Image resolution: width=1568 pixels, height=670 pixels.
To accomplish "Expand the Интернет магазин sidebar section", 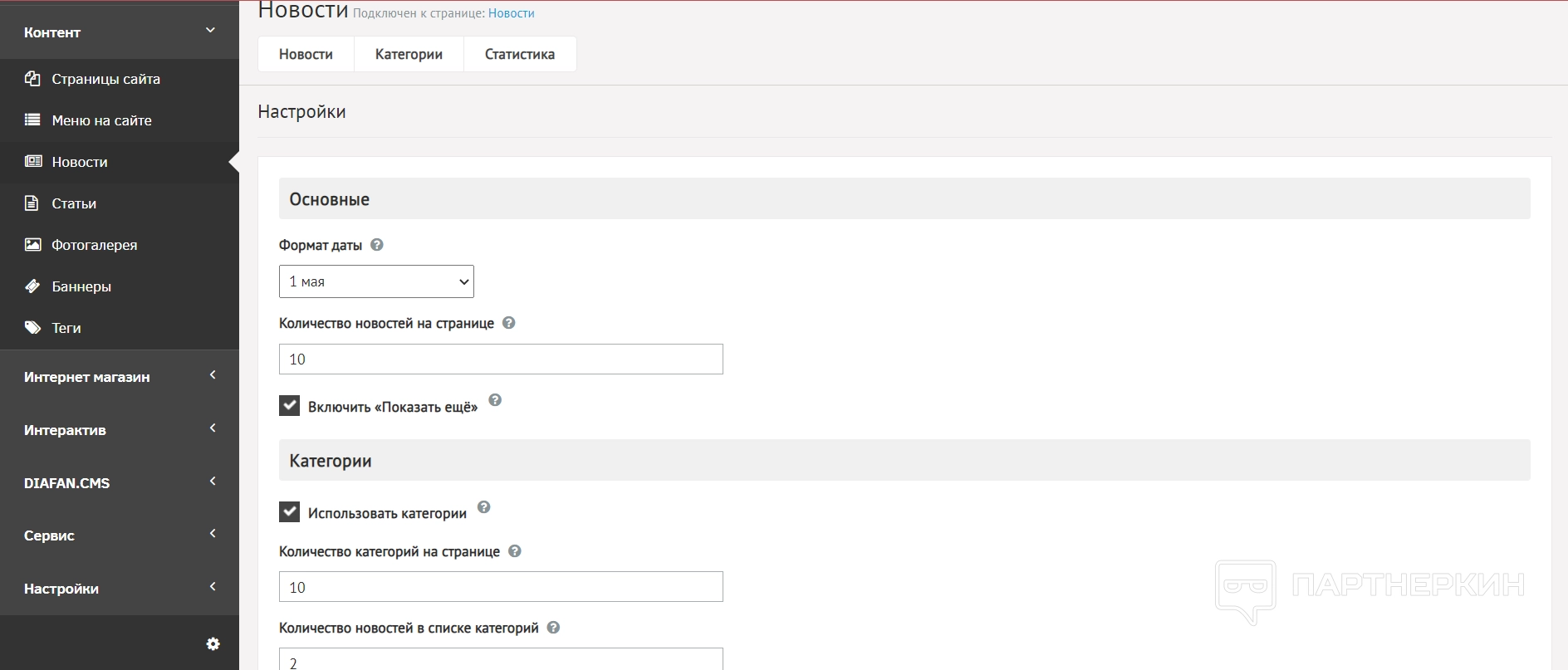I will click(x=120, y=377).
